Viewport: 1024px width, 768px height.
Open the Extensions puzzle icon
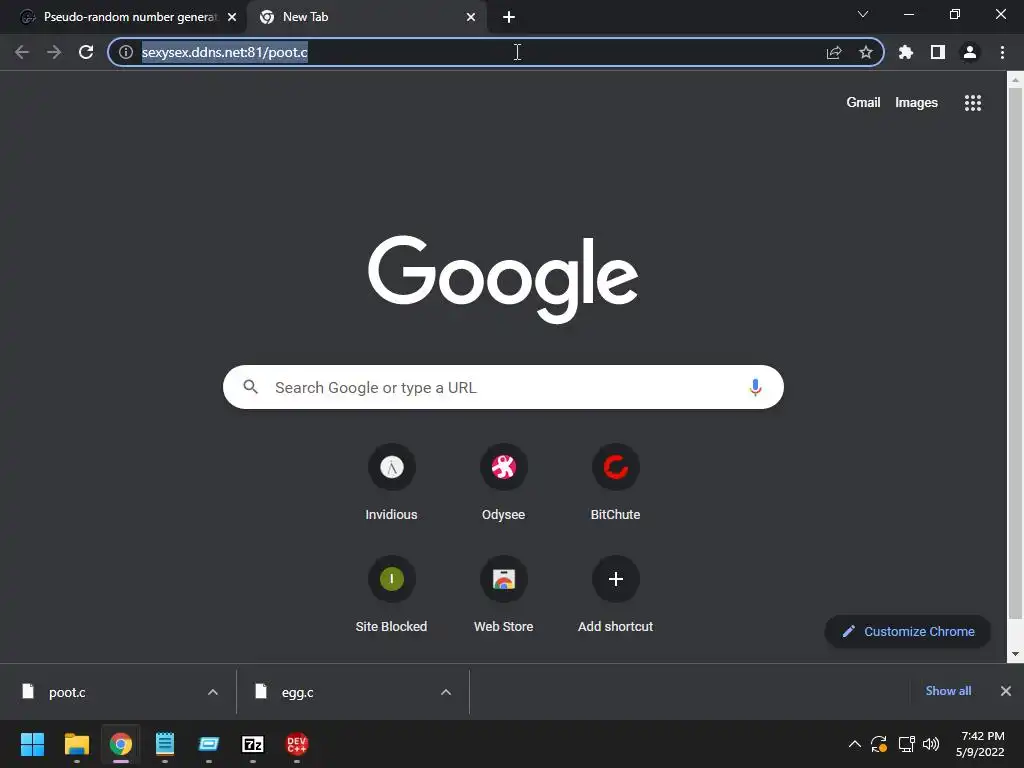tap(906, 52)
